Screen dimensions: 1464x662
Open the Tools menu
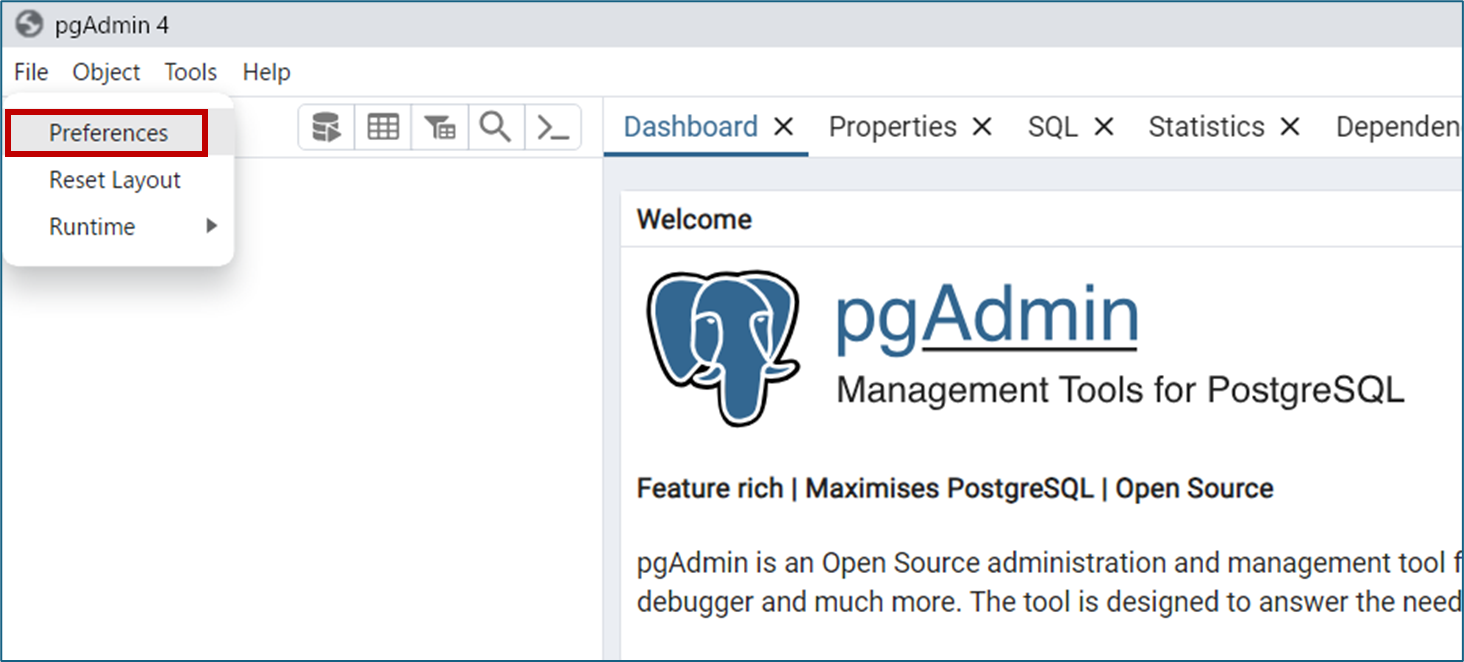191,72
